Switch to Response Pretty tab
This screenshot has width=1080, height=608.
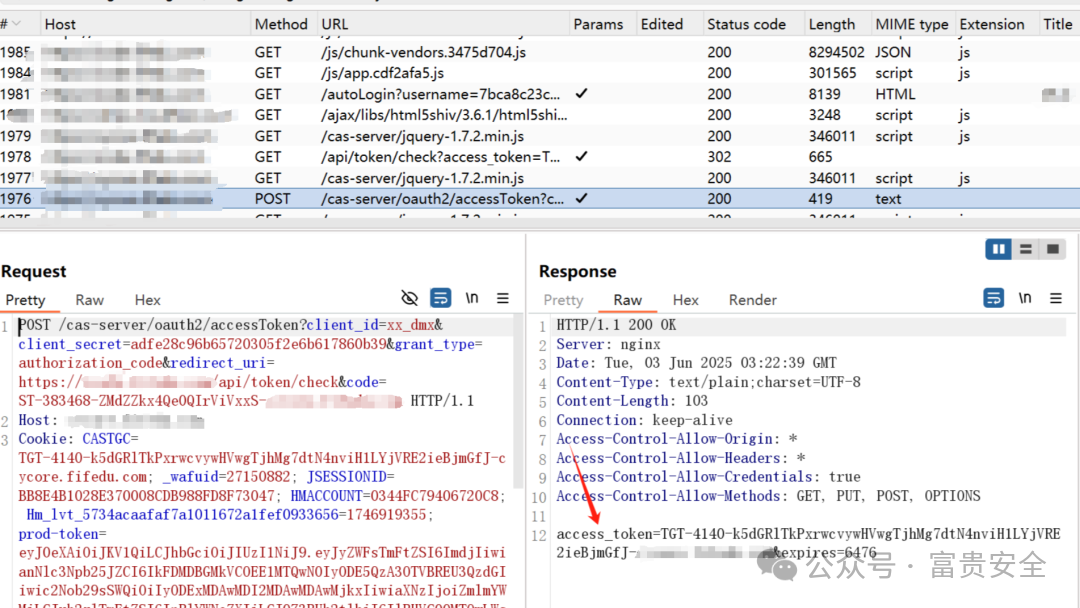563,300
